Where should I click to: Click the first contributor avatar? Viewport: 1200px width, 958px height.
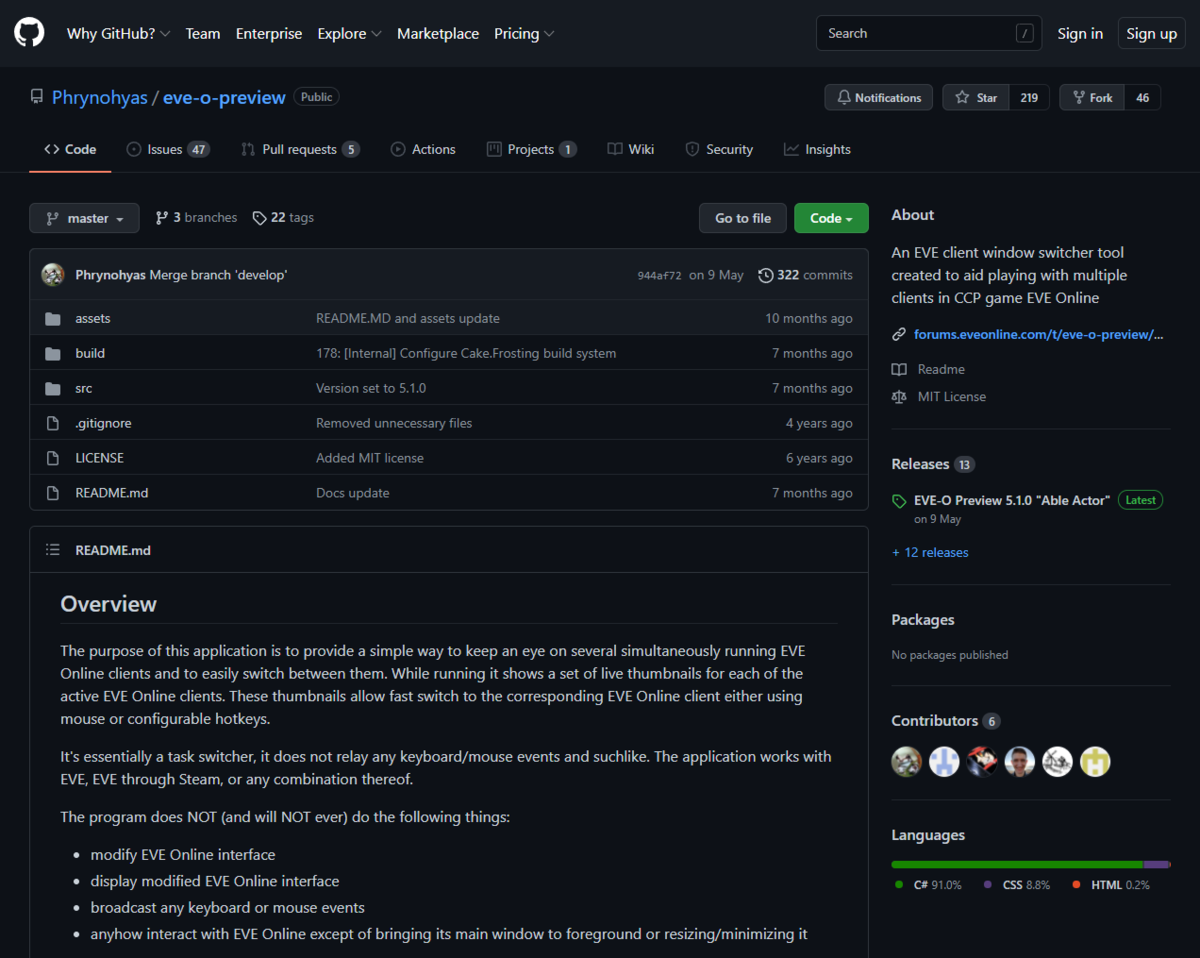tap(907, 762)
